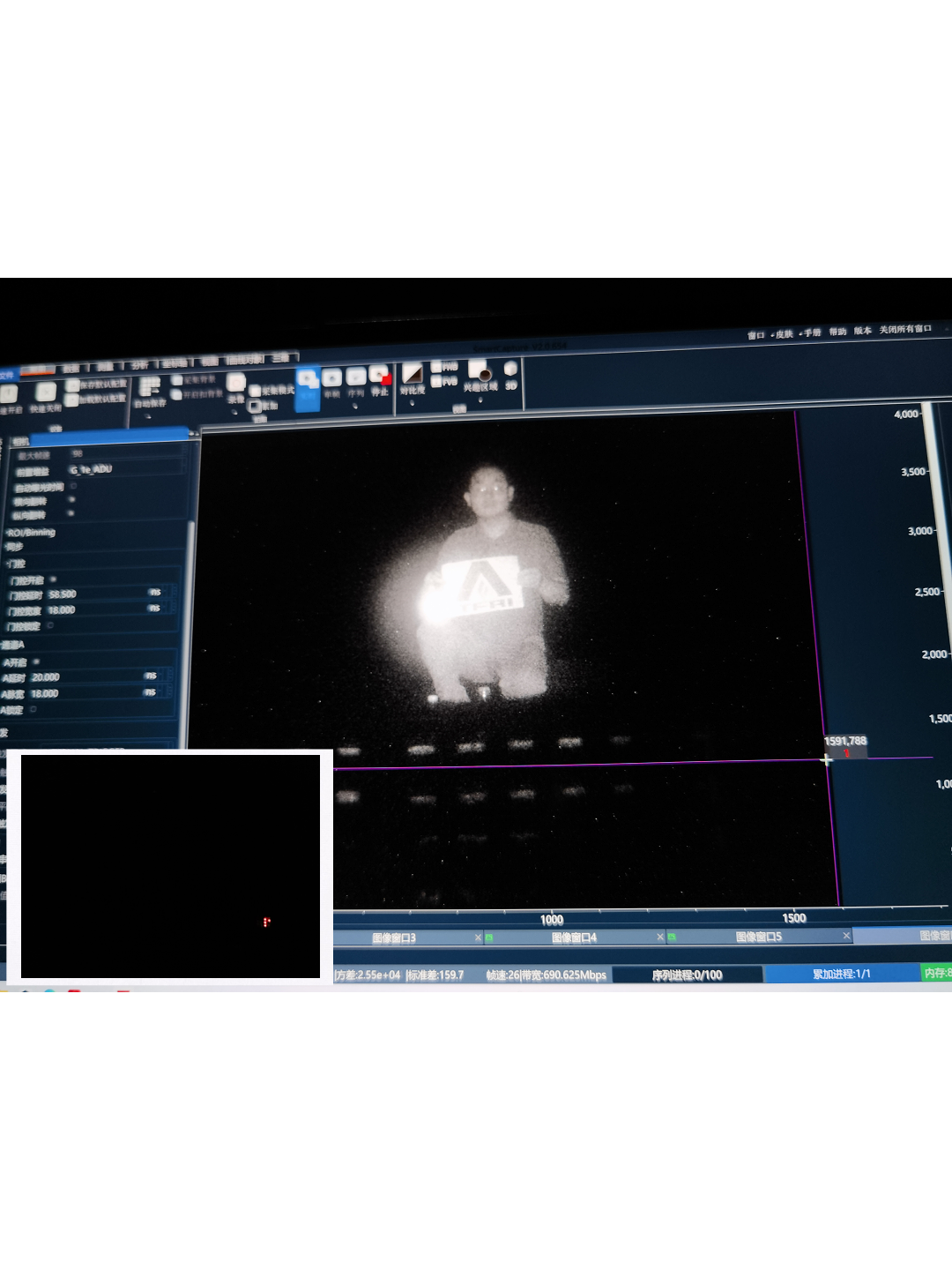Open the 帮助 help menu
952x1270 pixels.
837,332
